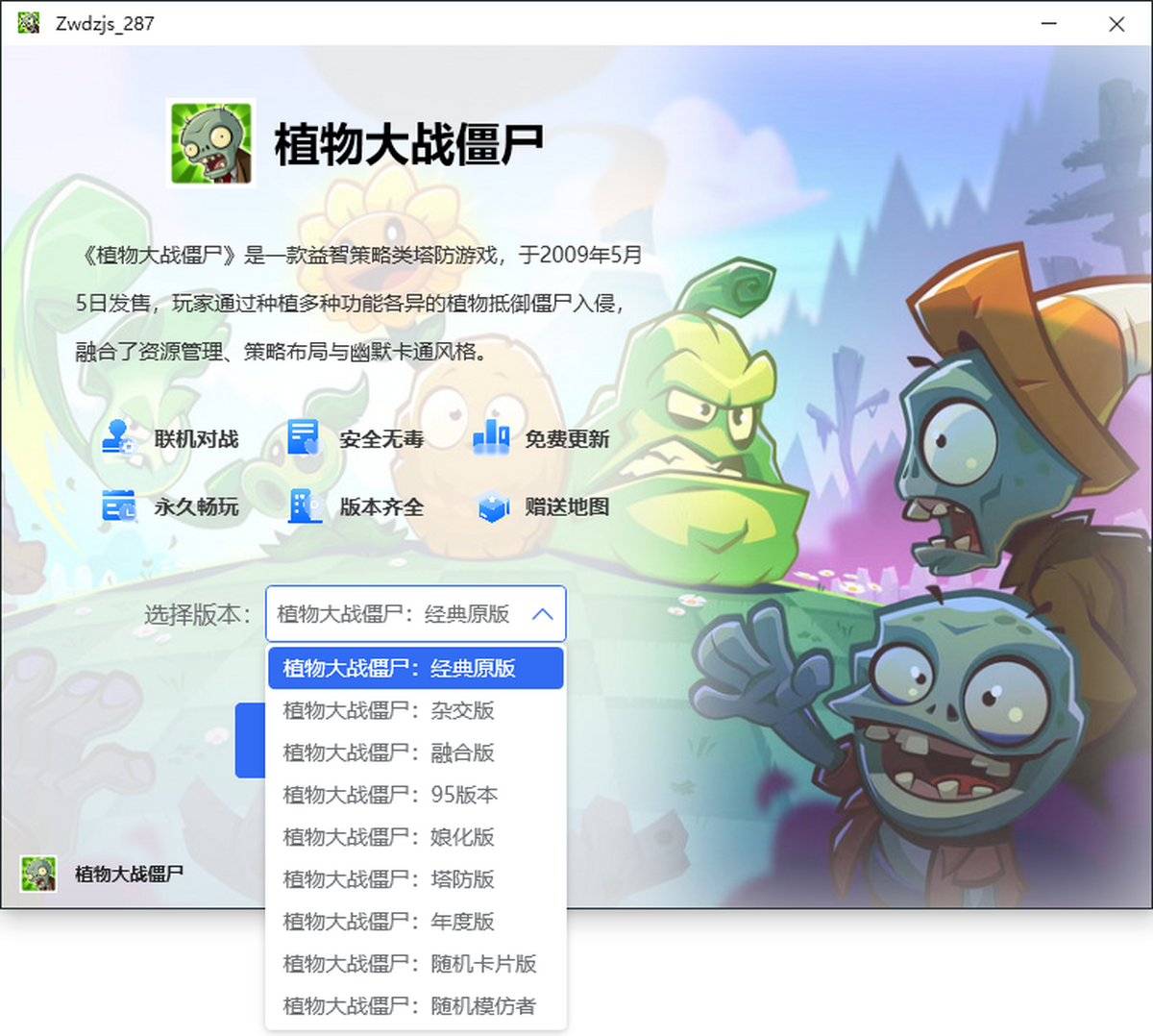Click the 赠送地图 feature label

pos(567,506)
